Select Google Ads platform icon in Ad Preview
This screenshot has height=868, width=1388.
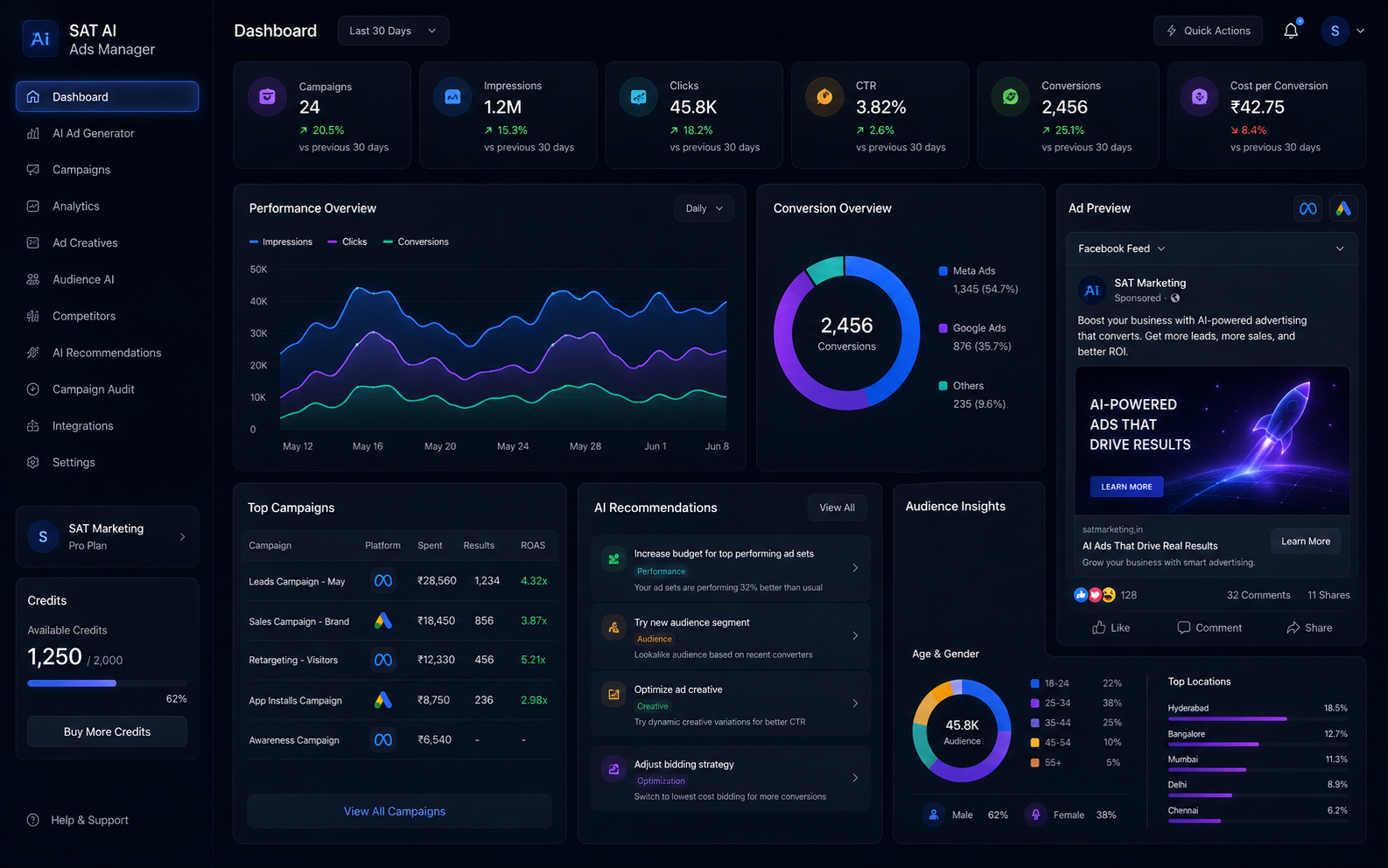pos(1343,208)
